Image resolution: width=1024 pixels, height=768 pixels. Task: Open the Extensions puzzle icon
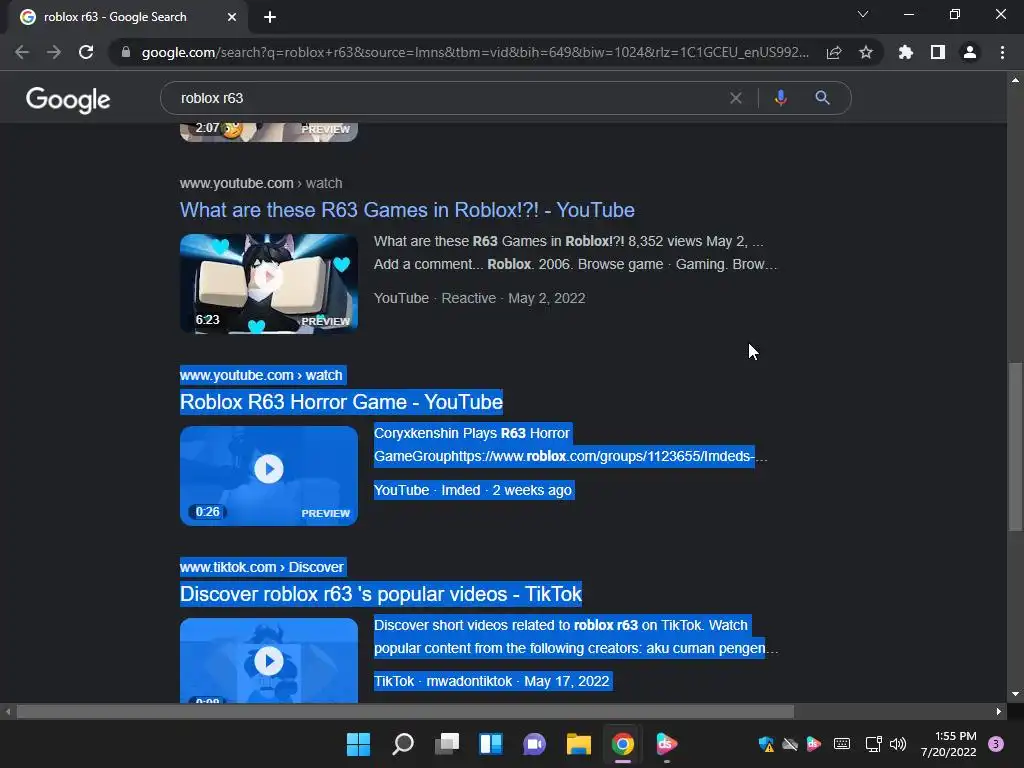tap(905, 52)
